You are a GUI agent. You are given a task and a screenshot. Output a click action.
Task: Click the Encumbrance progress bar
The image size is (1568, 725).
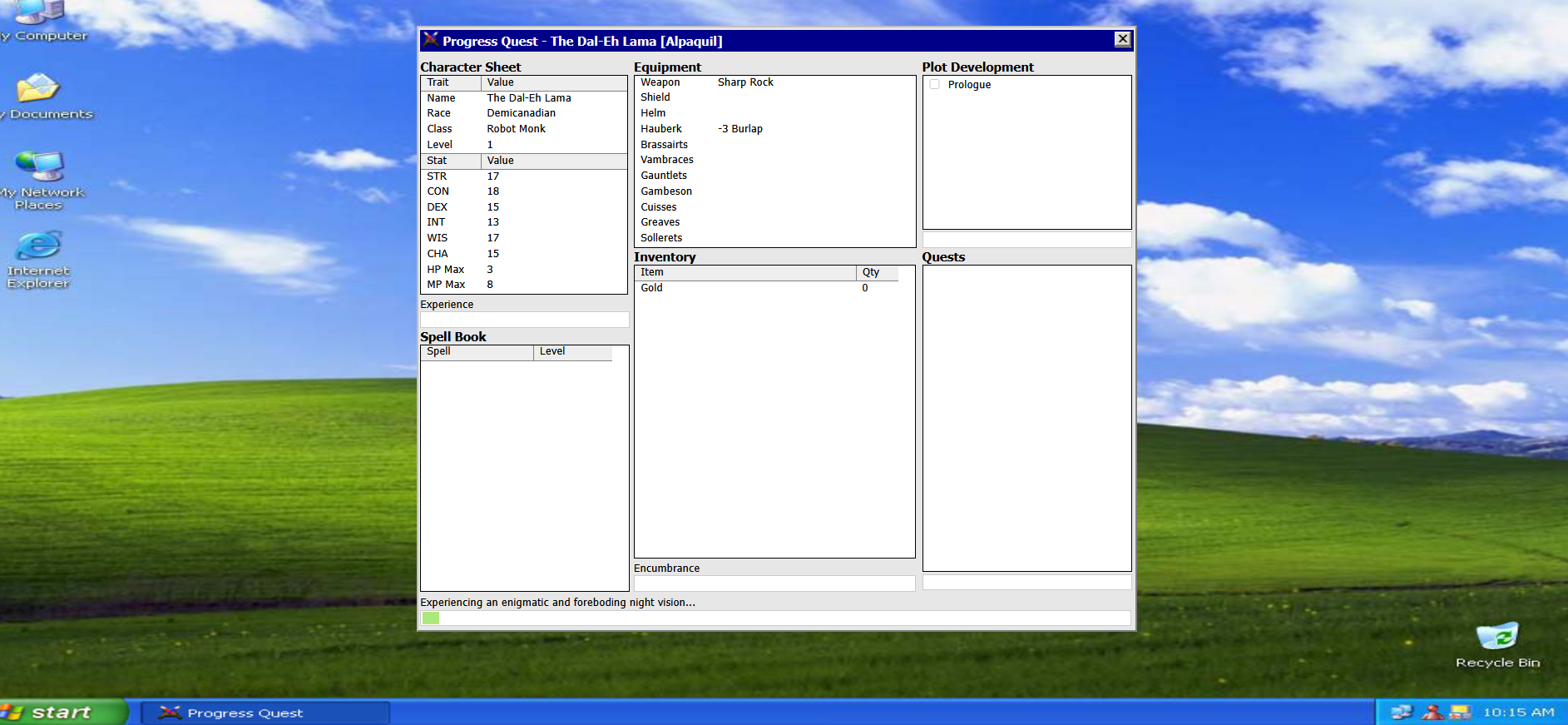(774, 583)
